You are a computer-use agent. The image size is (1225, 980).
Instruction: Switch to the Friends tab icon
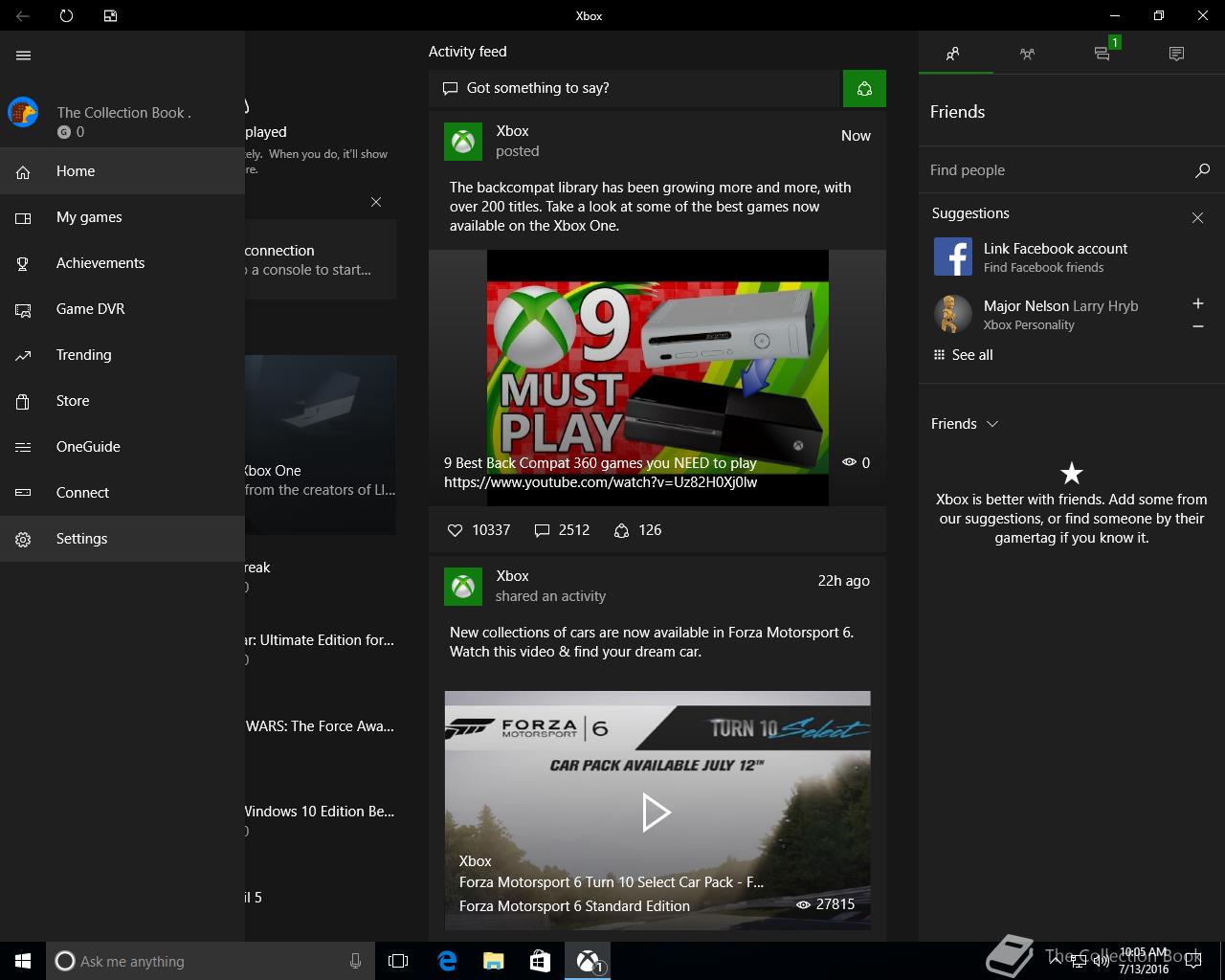click(953, 54)
